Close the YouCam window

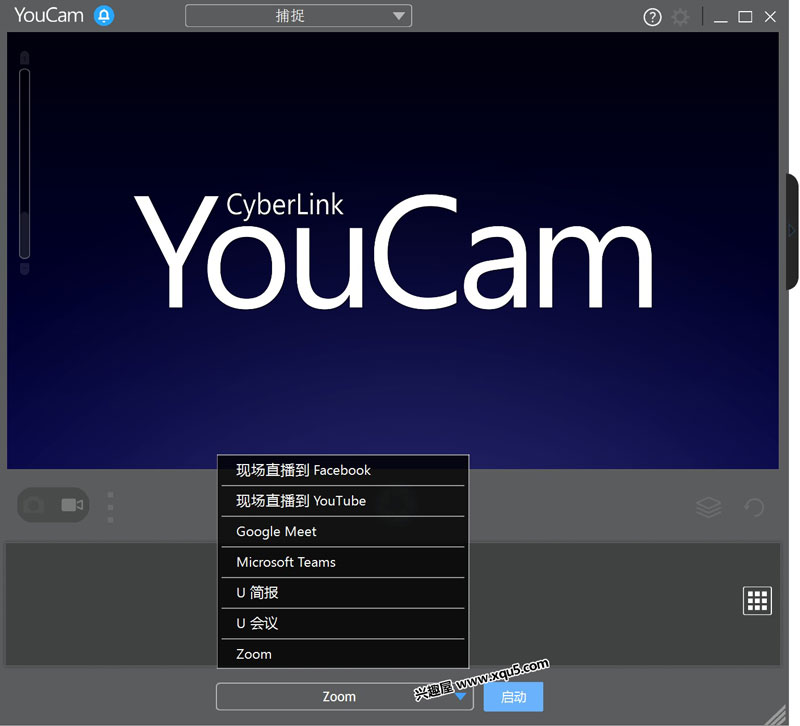(770, 17)
